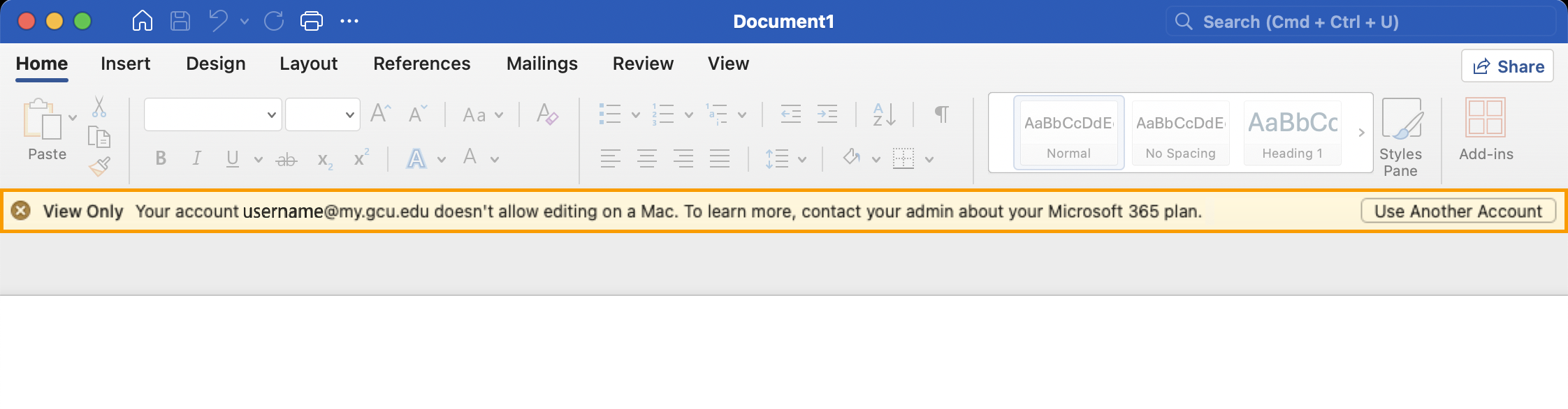
Task: Toggle Subscript formatting
Action: coord(325,161)
